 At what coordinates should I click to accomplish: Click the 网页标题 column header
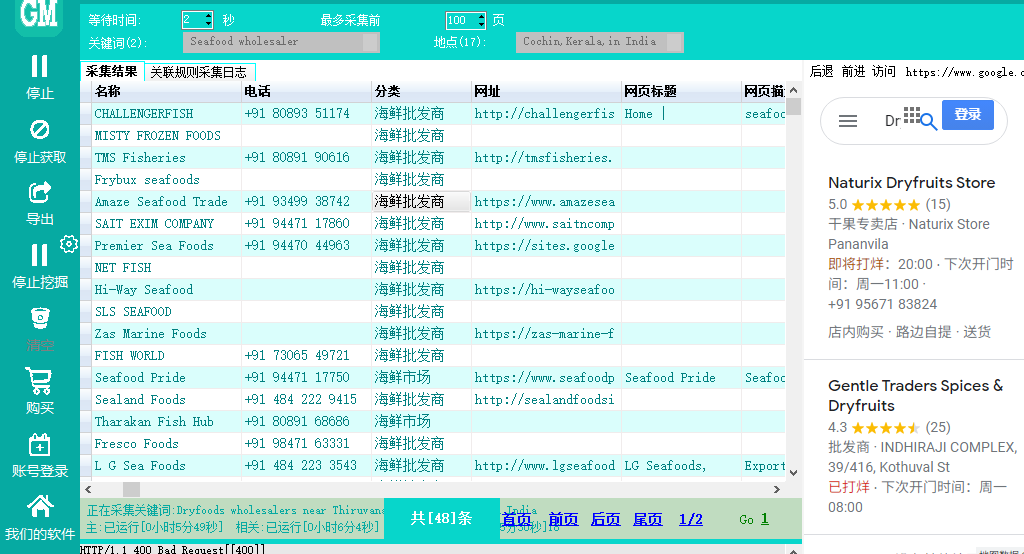pos(681,91)
